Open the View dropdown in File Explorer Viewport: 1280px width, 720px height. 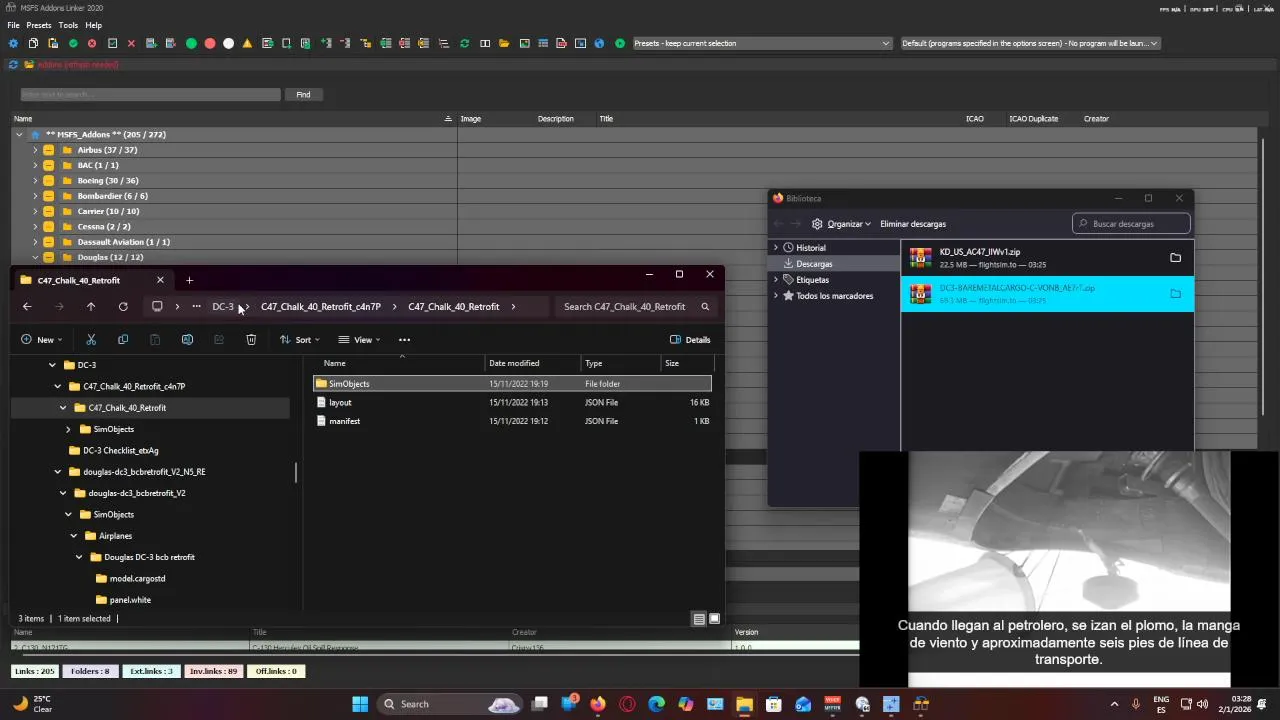click(x=359, y=340)
